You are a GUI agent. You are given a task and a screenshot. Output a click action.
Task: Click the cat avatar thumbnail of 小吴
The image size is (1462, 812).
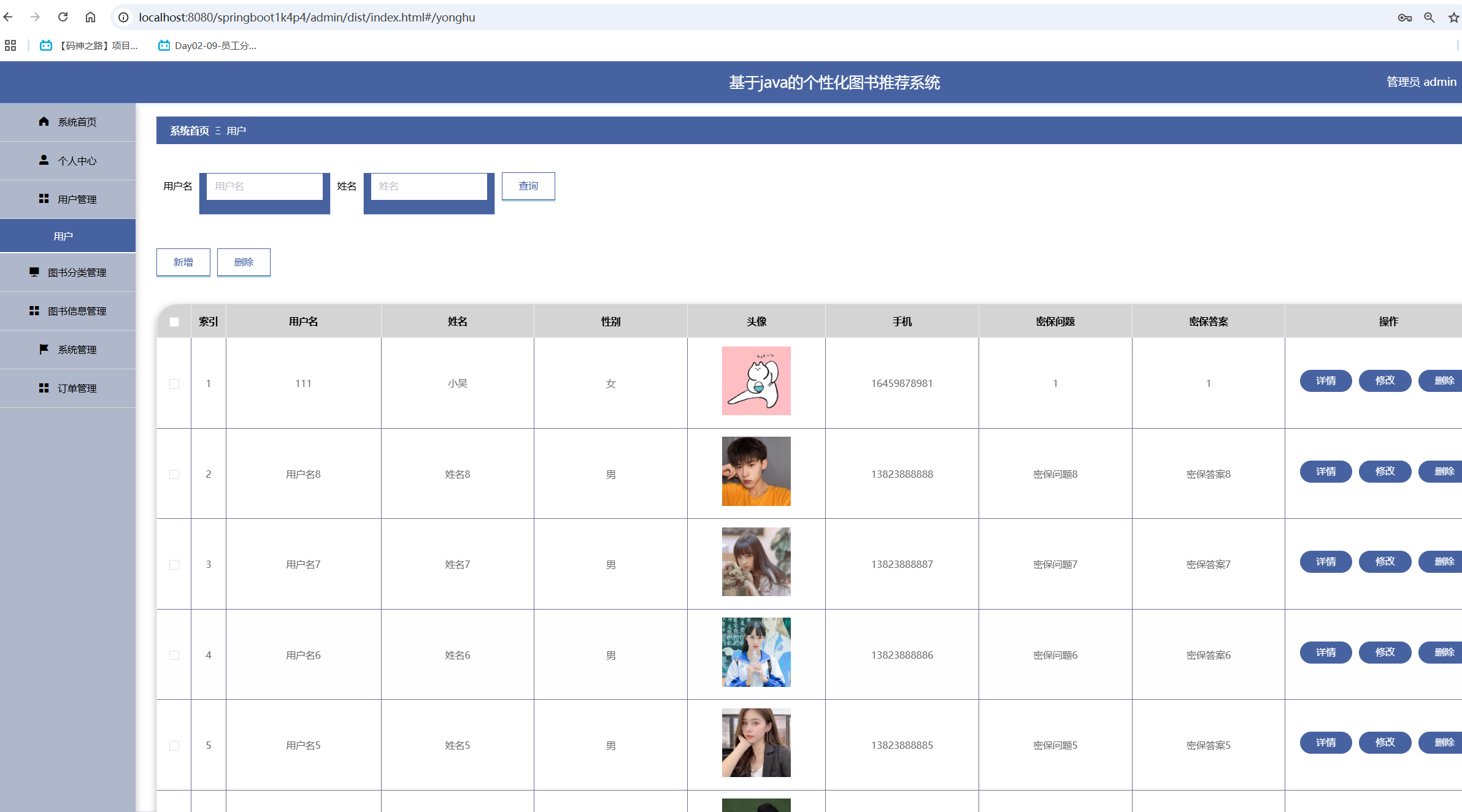coord(756,381)
